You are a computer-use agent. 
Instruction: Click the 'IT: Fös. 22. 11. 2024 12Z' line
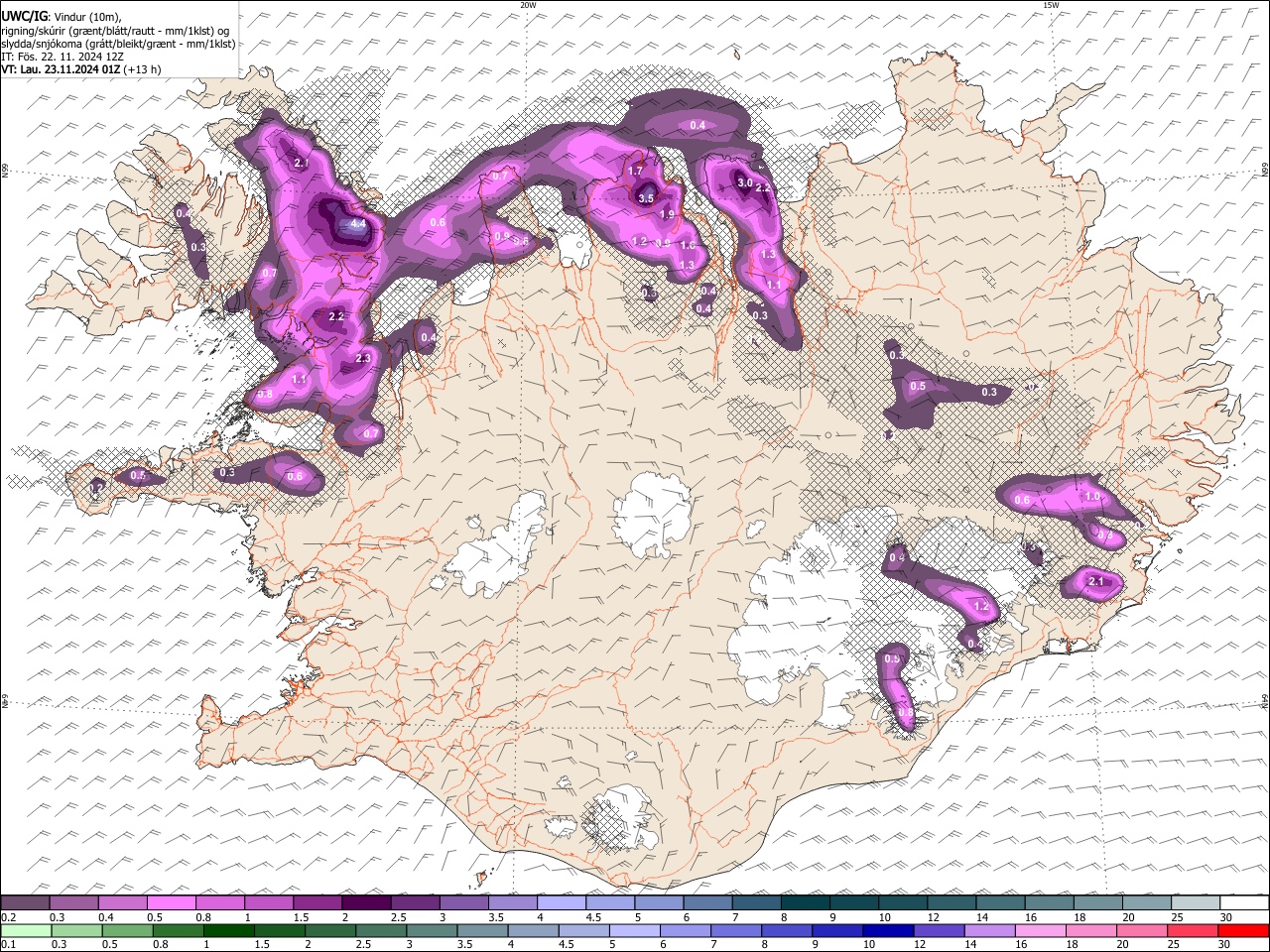point(61,57)
